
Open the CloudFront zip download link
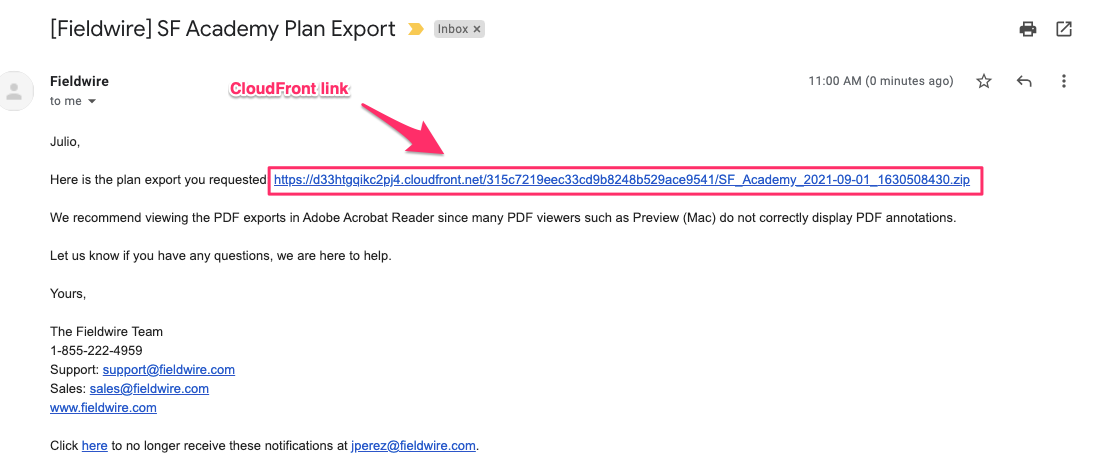[x=622, y=180]
